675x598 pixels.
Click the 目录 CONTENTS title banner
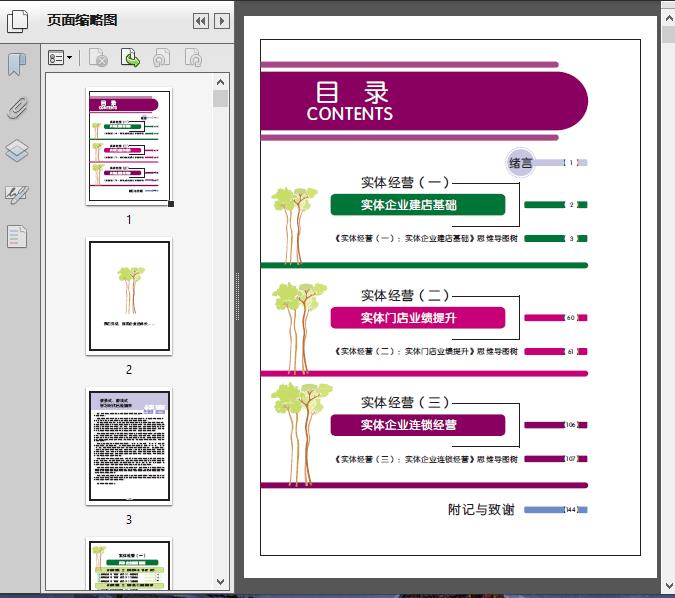tap(424, 101)
